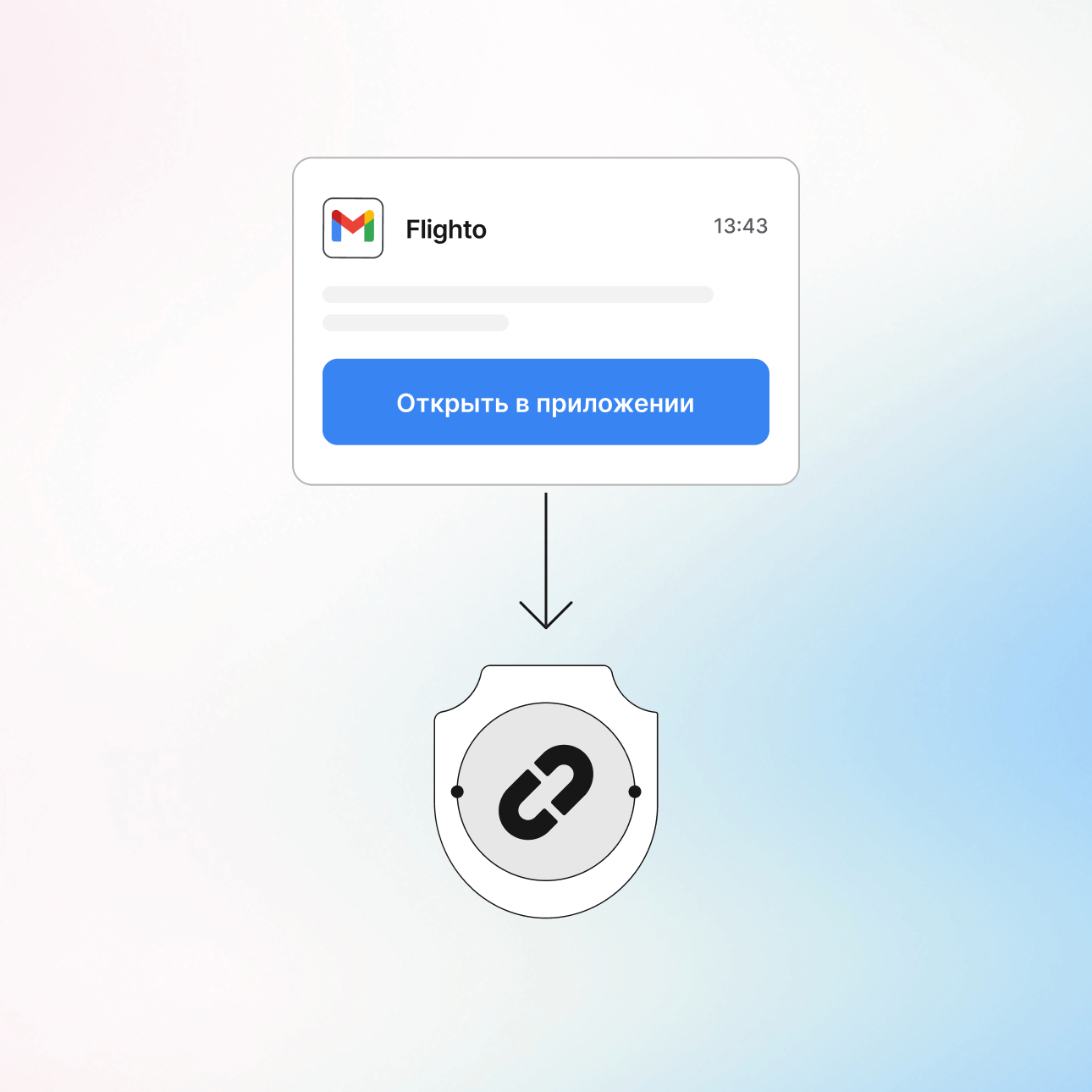
Task: Click the long gray placeholder text line
Action: point(518,295)
